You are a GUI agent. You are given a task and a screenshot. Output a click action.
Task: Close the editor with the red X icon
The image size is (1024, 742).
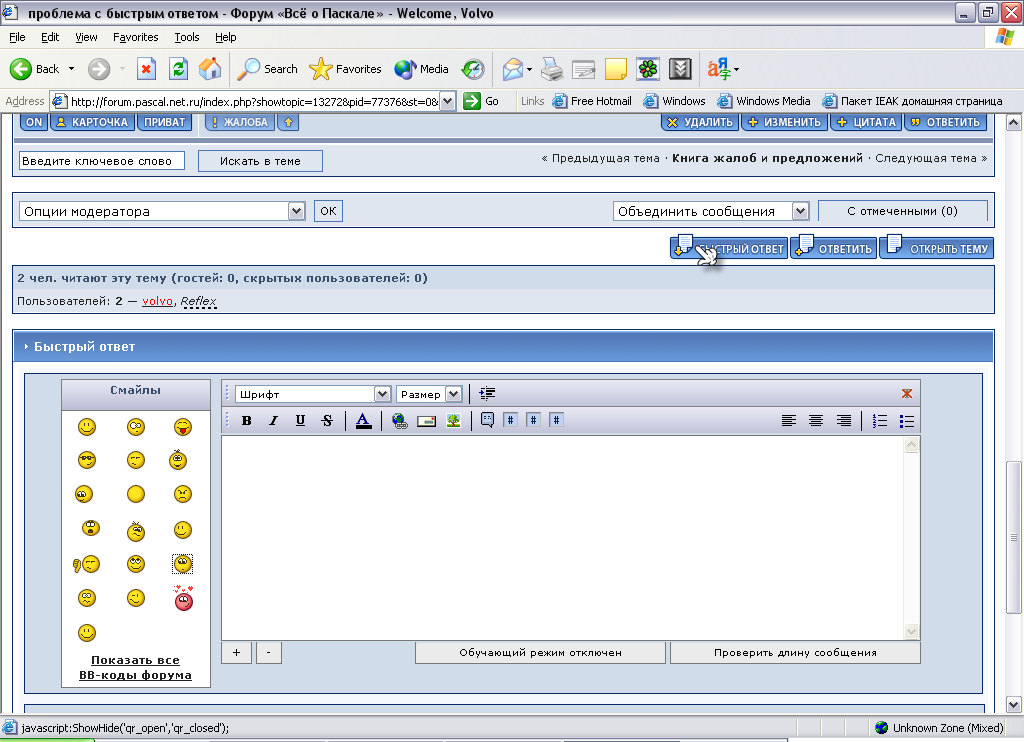(x=907, y=394)
